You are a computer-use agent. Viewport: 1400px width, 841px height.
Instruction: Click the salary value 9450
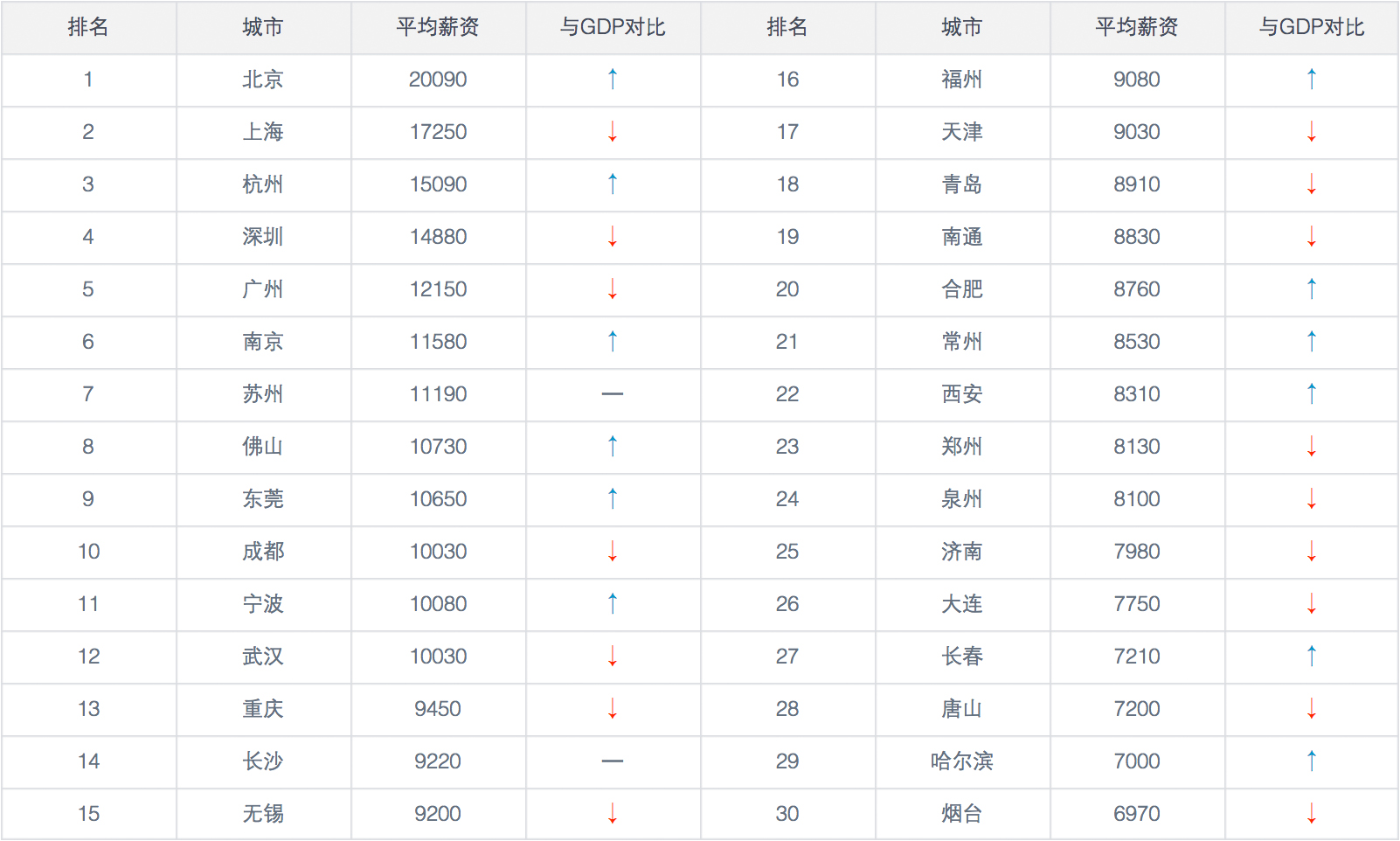(x=438, y=709)
